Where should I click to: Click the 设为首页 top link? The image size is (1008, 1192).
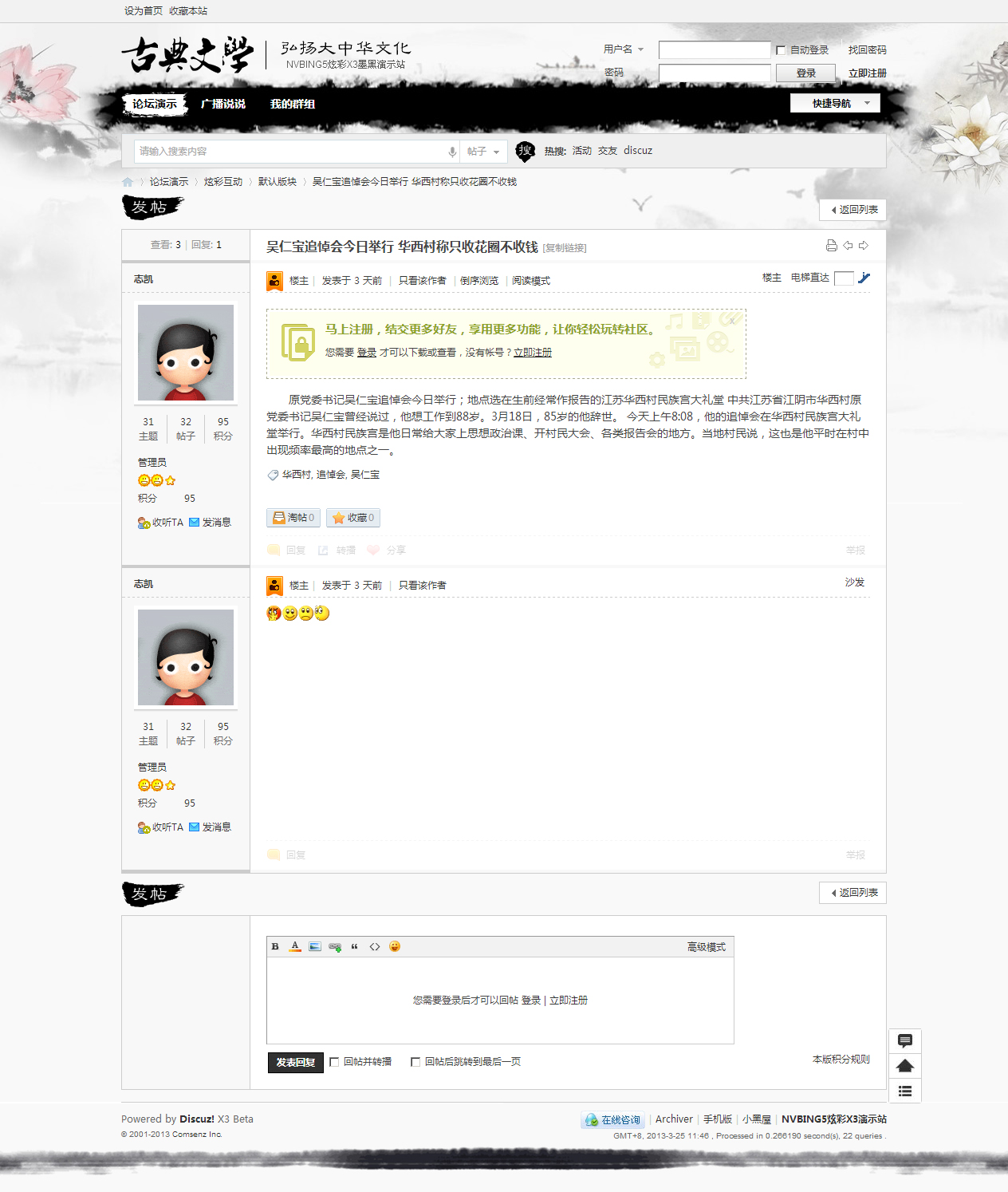click(x=144, y=11)
